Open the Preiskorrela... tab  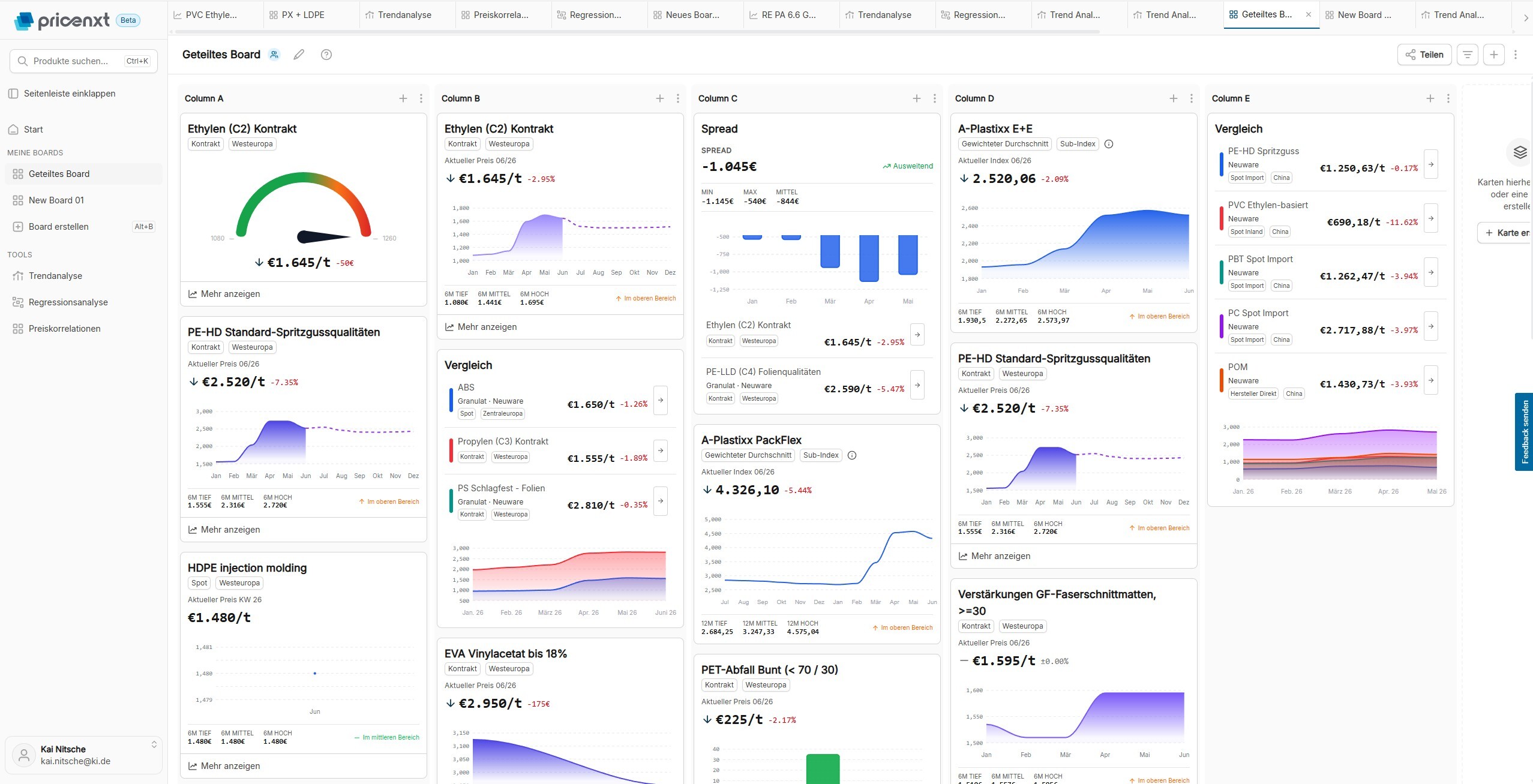[x=503, y=15]
